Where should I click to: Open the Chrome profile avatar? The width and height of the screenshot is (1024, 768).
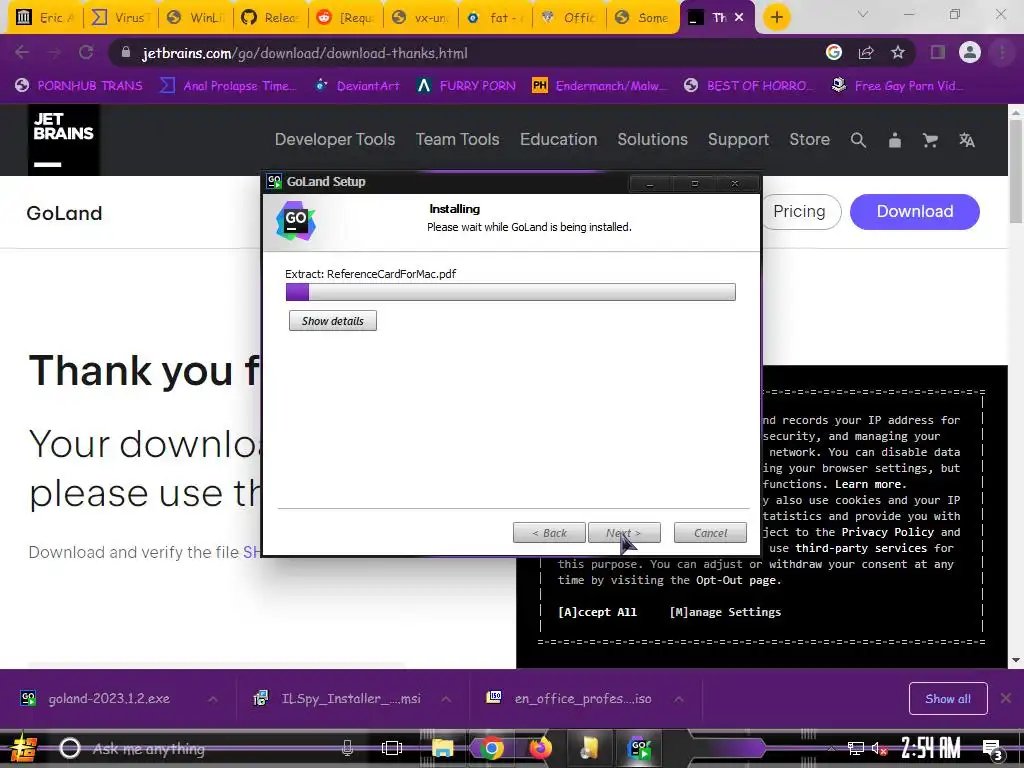tap(970, 53)
